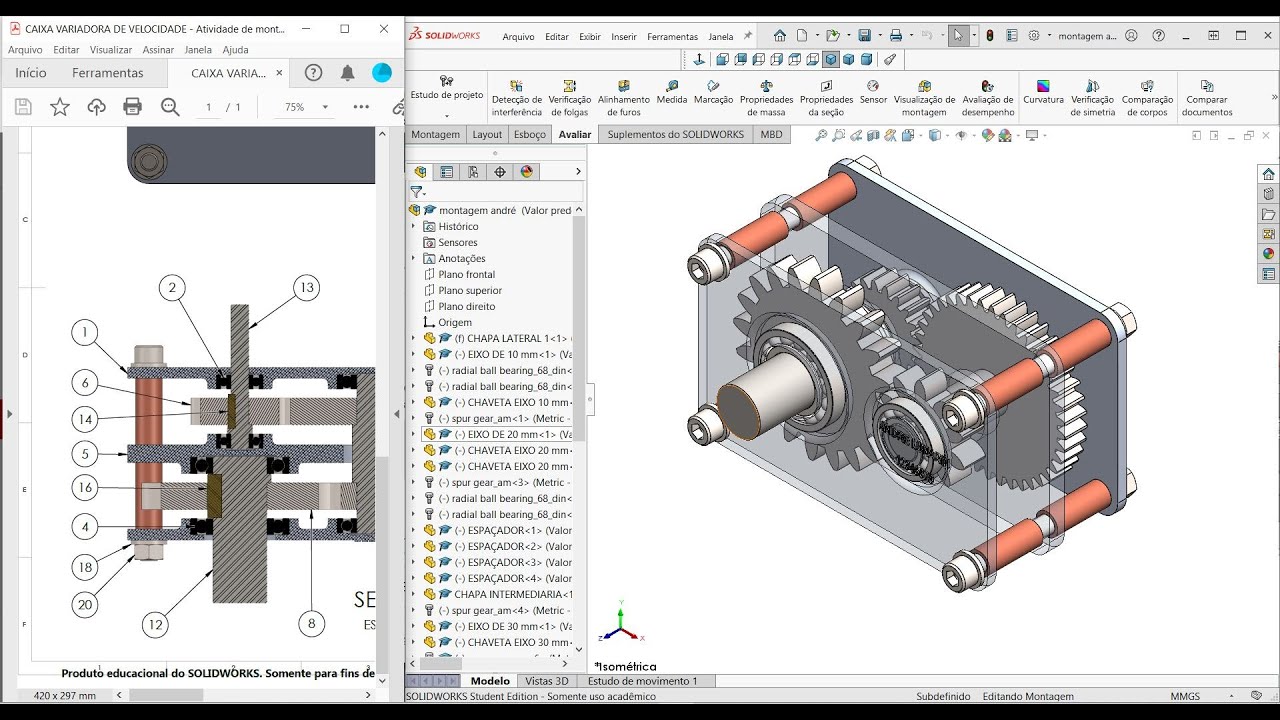This screenshot has width=1280, height=720.
Task: Open the FeatureManager design tree tab
Action: (x=420, y=172)
